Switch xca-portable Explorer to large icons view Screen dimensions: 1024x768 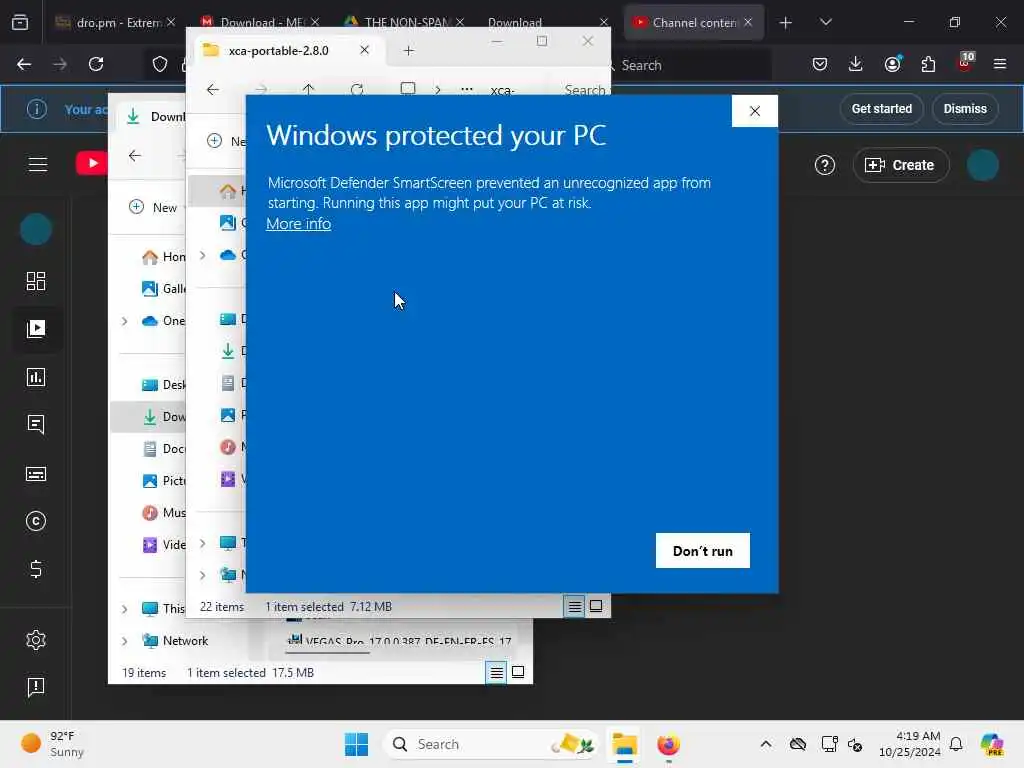click(x=596, y=607)
